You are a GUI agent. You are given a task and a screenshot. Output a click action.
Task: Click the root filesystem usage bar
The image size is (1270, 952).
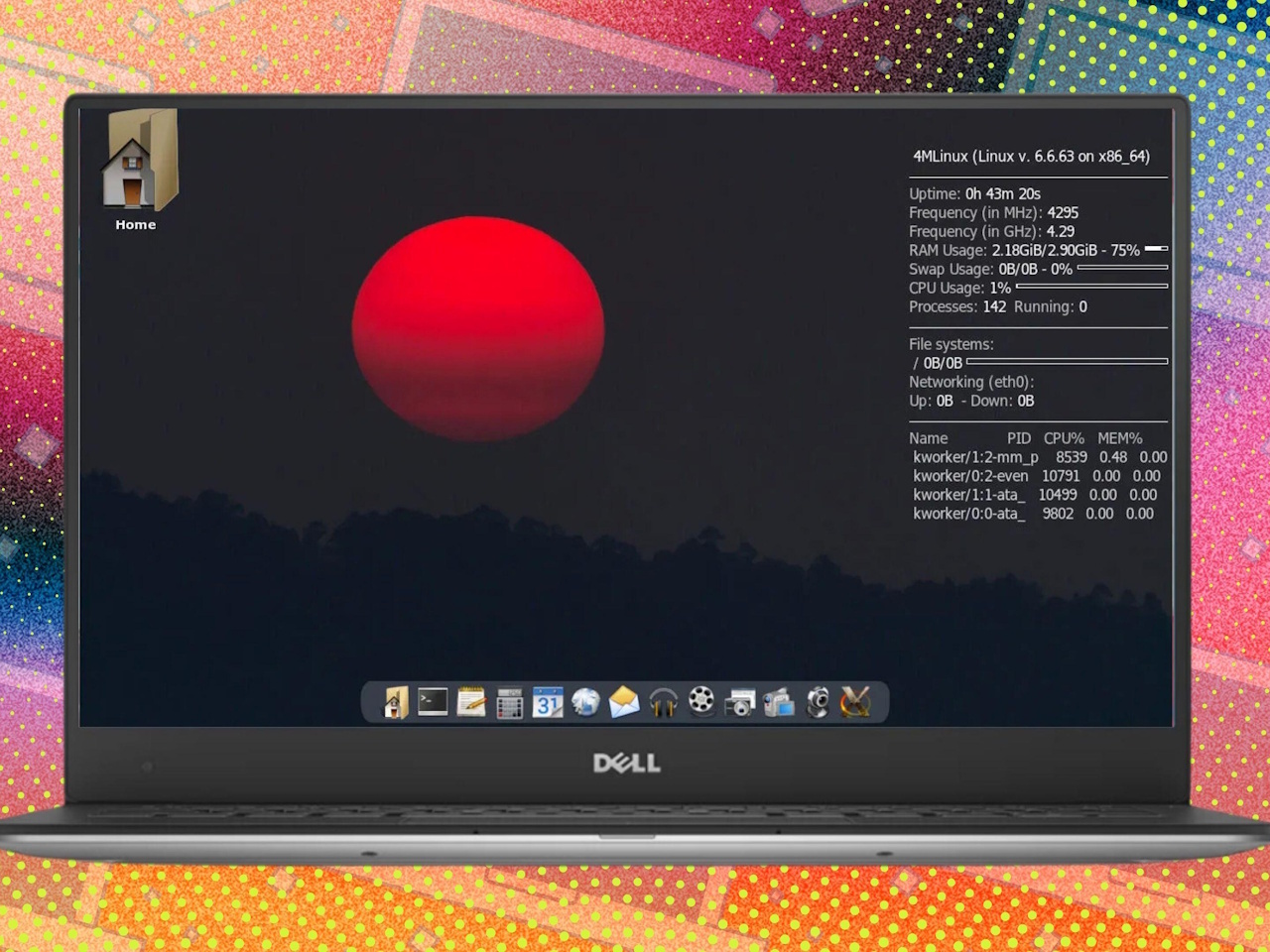click(x=1069, y=362)
